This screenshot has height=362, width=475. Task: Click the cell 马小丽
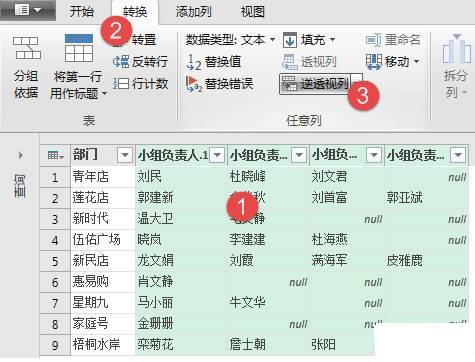point(181,303)
